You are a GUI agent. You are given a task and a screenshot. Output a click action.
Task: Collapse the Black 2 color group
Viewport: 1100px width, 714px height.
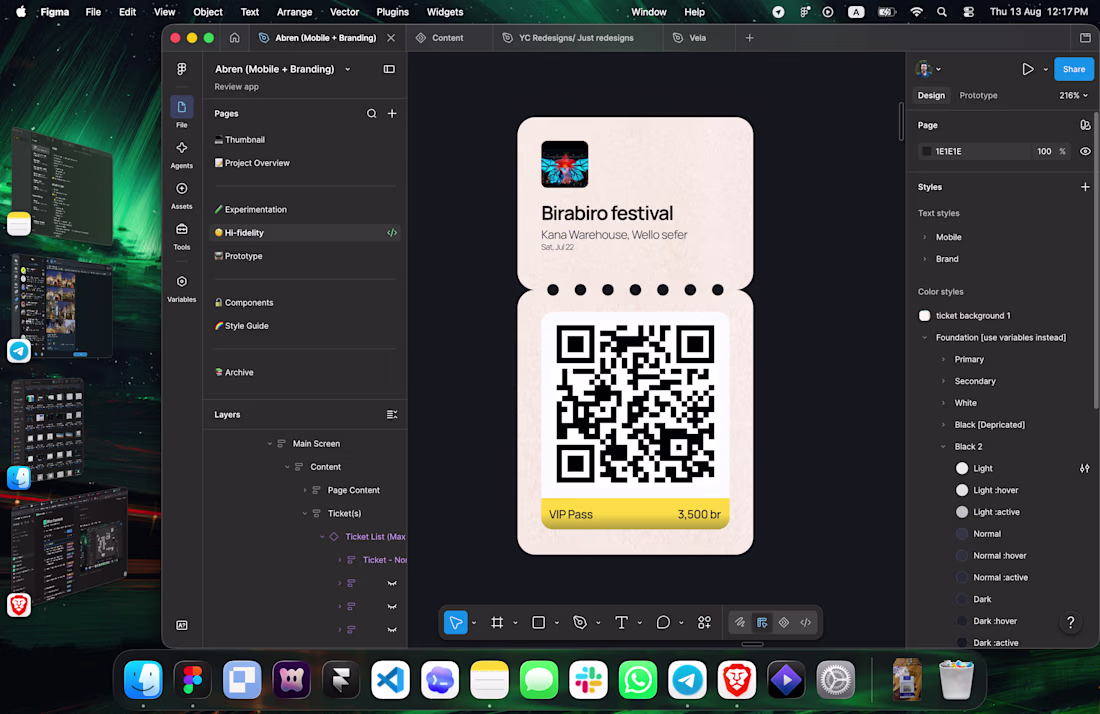[x=943, y=447]
